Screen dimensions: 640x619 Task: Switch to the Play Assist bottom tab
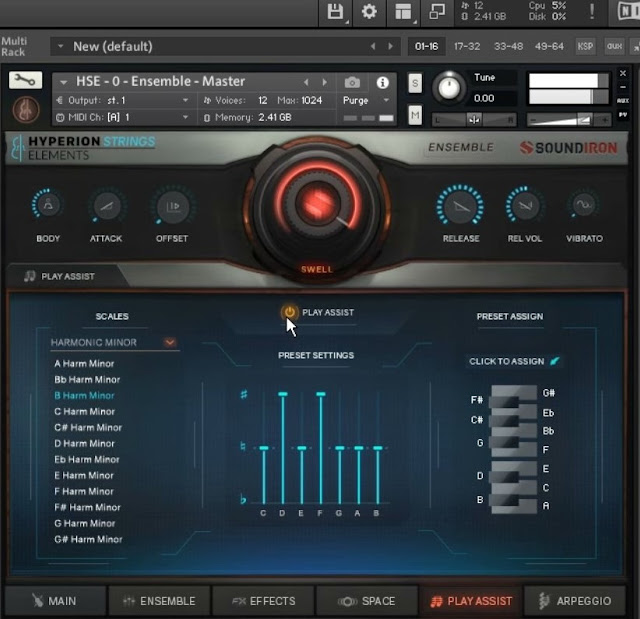point(471,601)
